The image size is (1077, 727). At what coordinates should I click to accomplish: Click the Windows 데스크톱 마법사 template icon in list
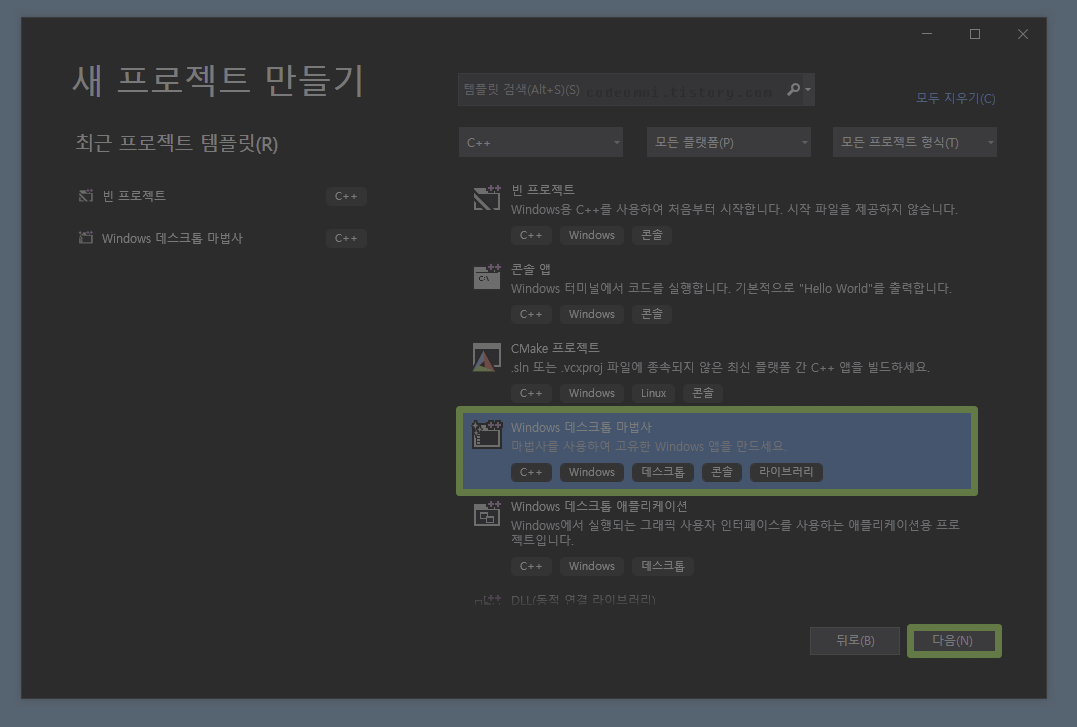[x=487, y=435]
